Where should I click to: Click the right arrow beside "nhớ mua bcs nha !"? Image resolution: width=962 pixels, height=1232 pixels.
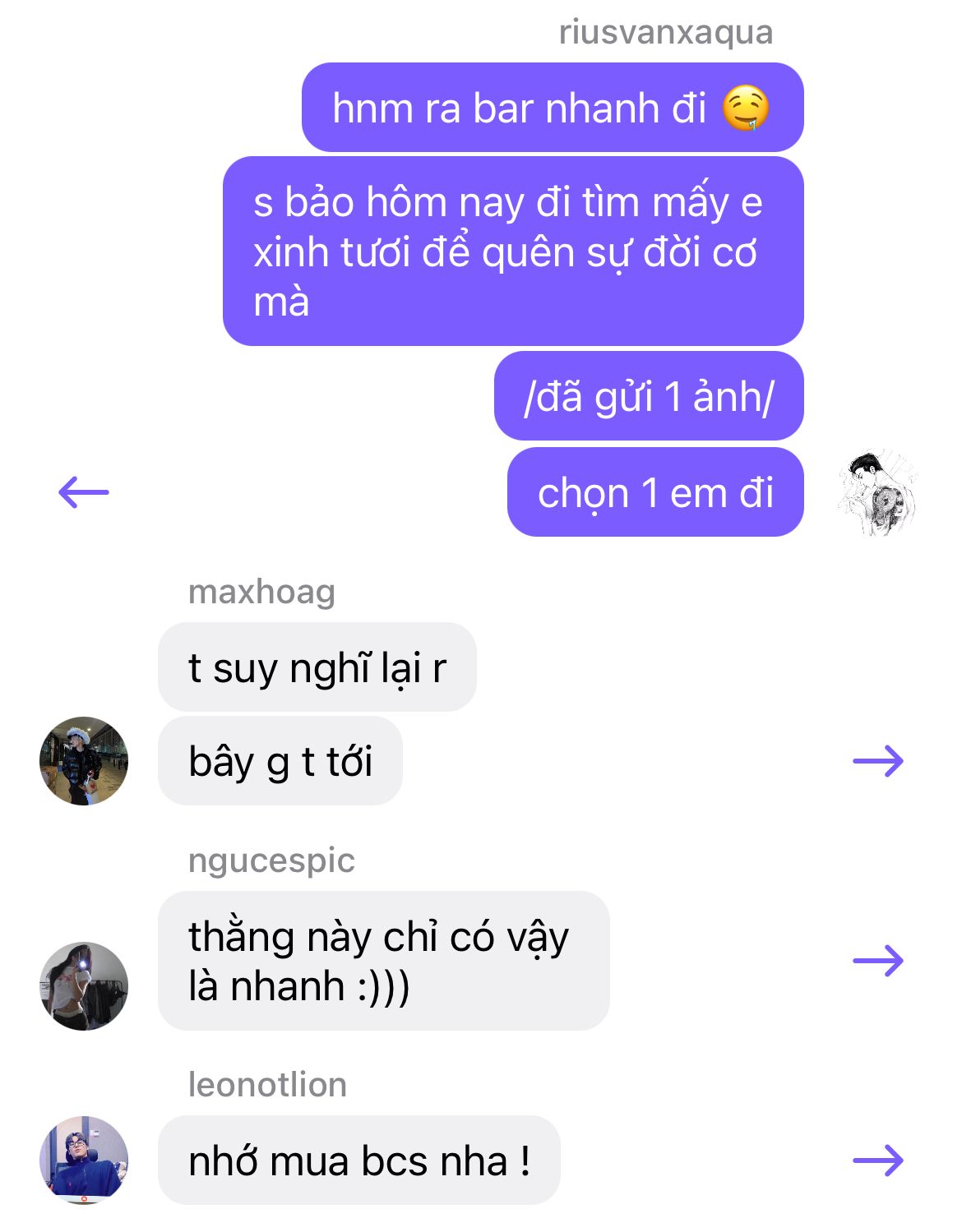pyautogui.click(x=878, y=1160)
